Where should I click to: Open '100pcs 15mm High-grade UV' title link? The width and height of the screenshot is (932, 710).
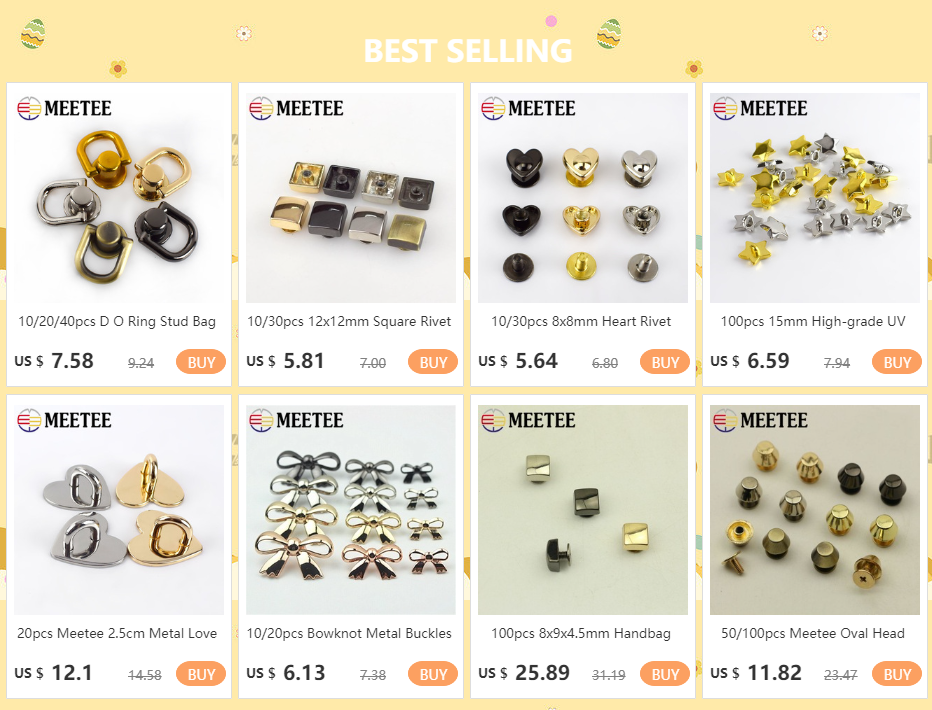(x=813, y=321)
